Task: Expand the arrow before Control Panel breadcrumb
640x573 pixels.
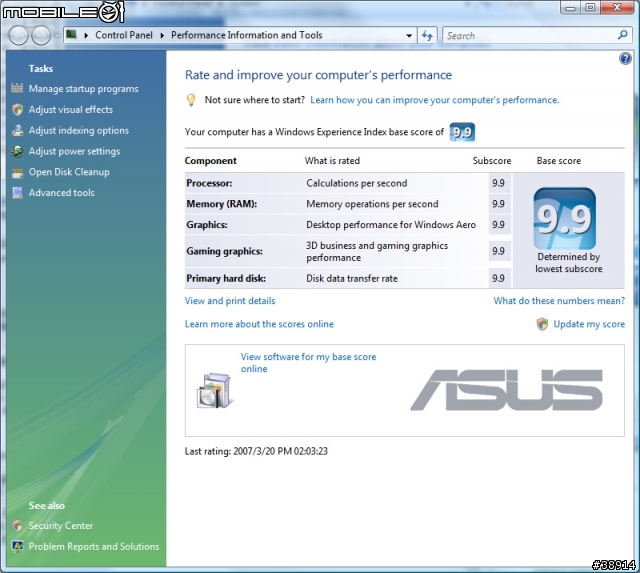Action: (87, 35)
